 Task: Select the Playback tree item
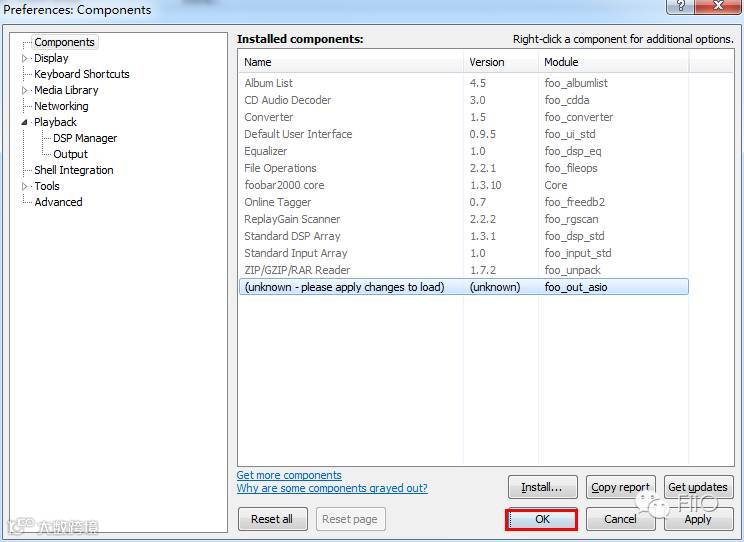pyautogui.click(x=55, y=122)
